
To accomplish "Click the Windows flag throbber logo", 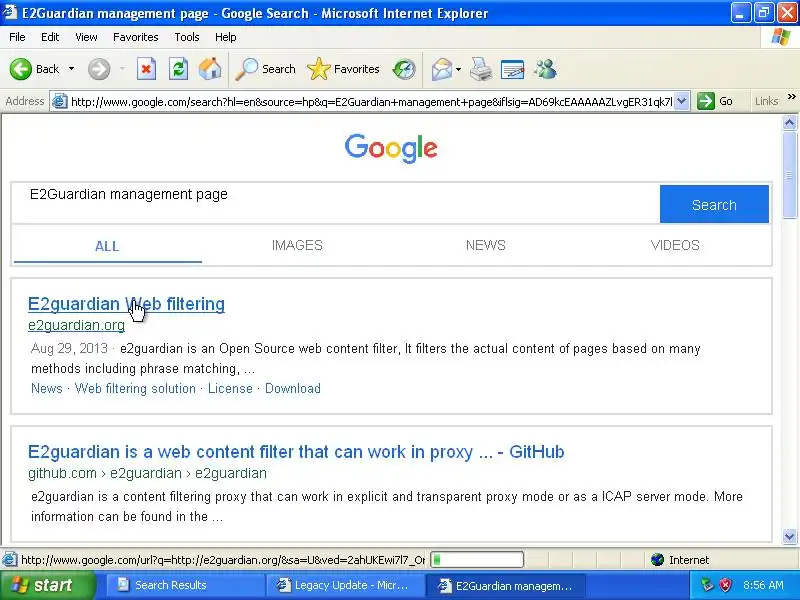I will click(780, 37).
